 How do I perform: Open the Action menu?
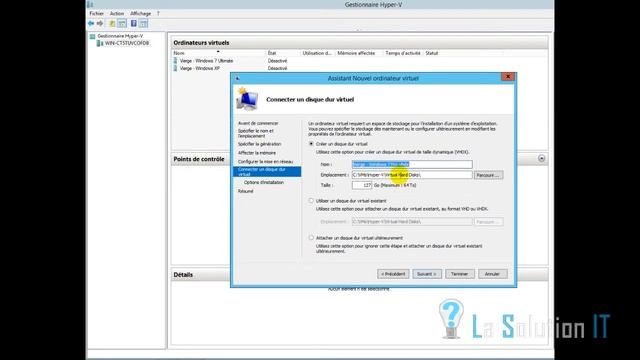tap(117, 13)
